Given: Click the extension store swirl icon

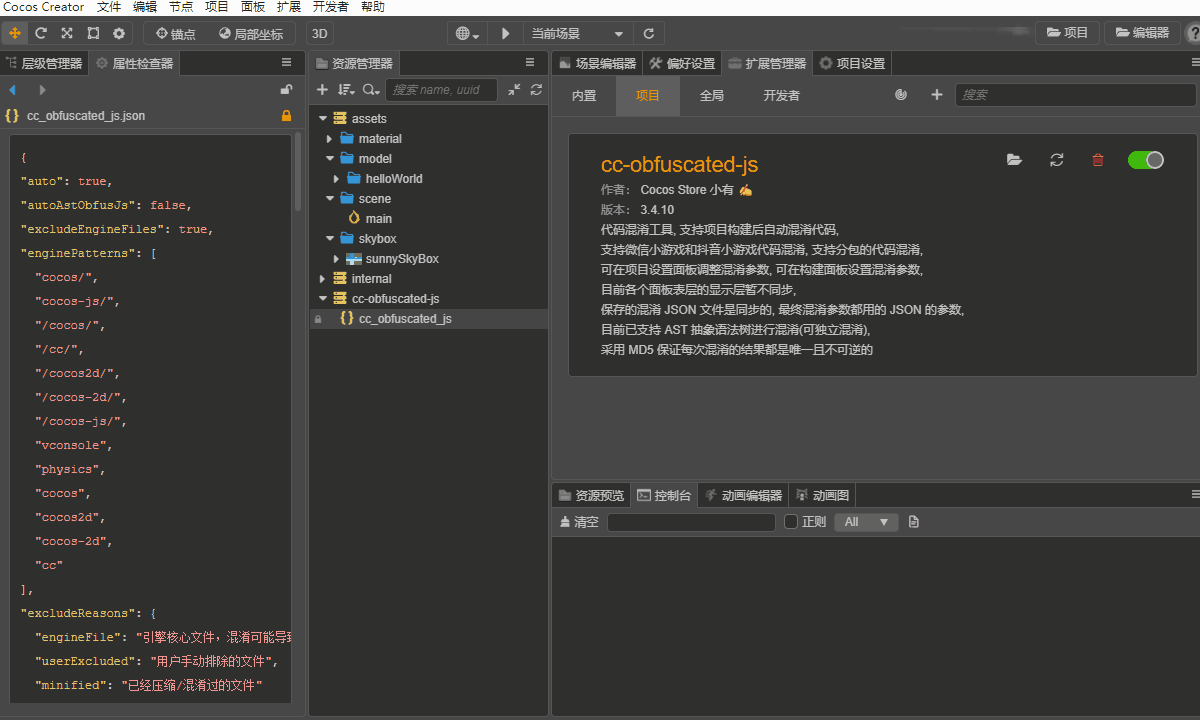Looking at the screenshot, I should pyautogui.click(x=901, y=95).
